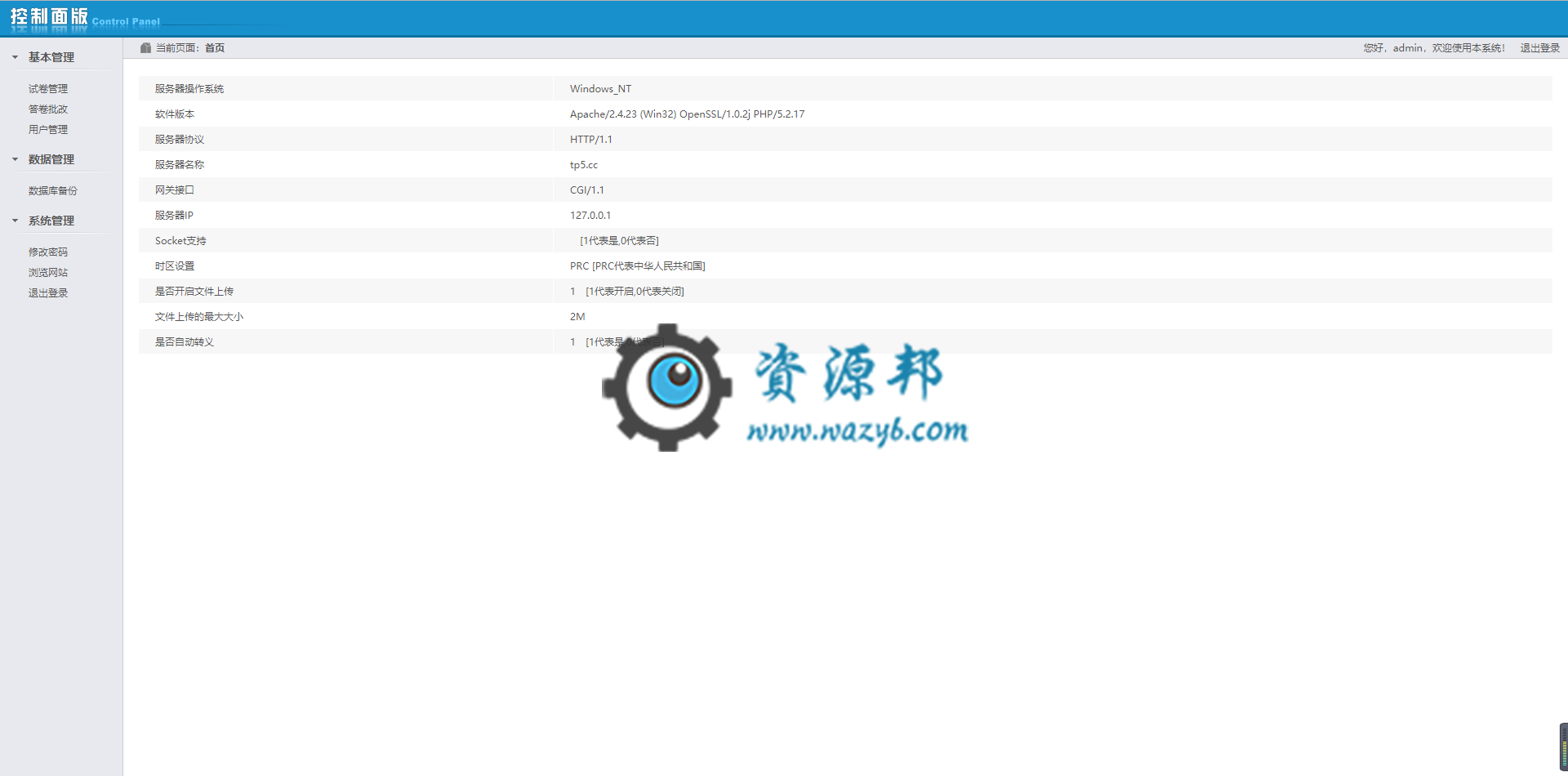Open 试卷管理 in the sidebar

coord(48,89)
